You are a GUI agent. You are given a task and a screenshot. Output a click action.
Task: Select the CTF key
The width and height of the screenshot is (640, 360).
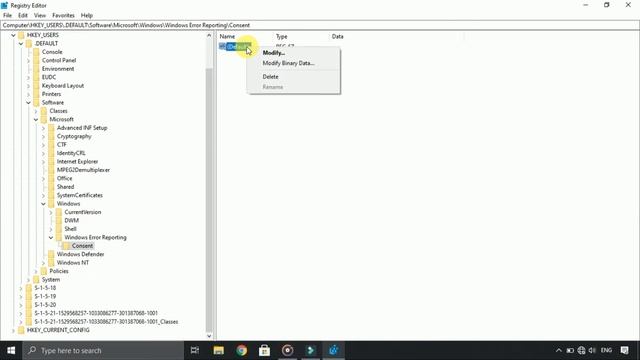click(x=61, y=145)
